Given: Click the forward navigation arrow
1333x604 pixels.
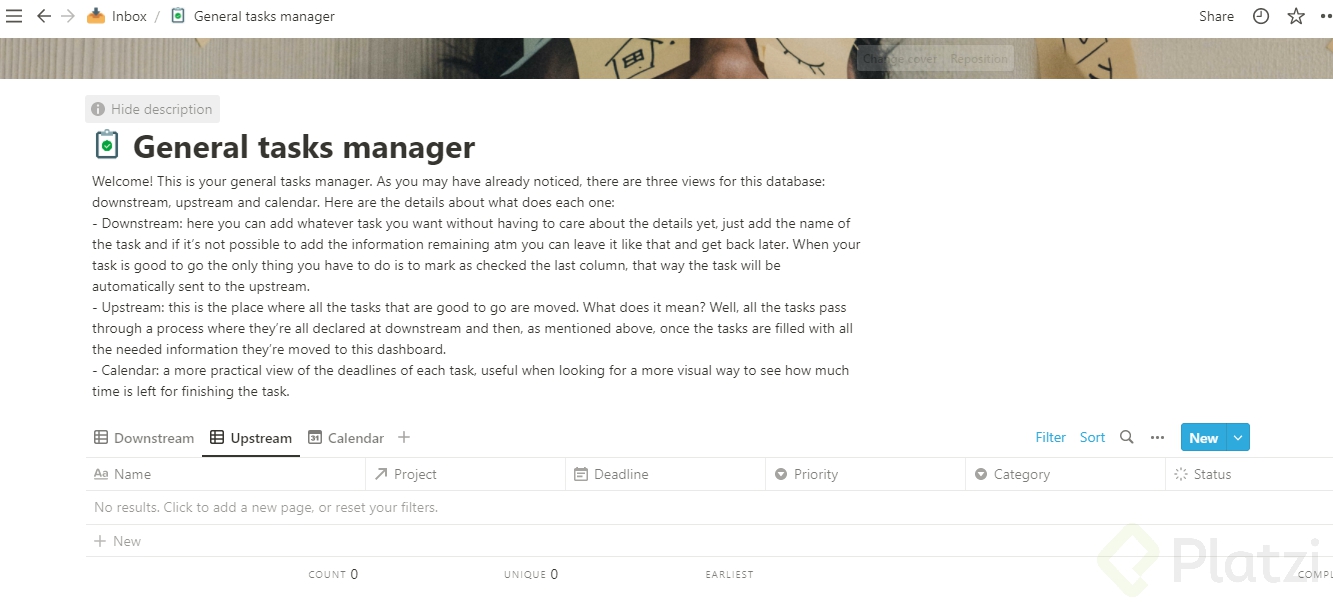Looking at the screenshot, I should point(68,16).
